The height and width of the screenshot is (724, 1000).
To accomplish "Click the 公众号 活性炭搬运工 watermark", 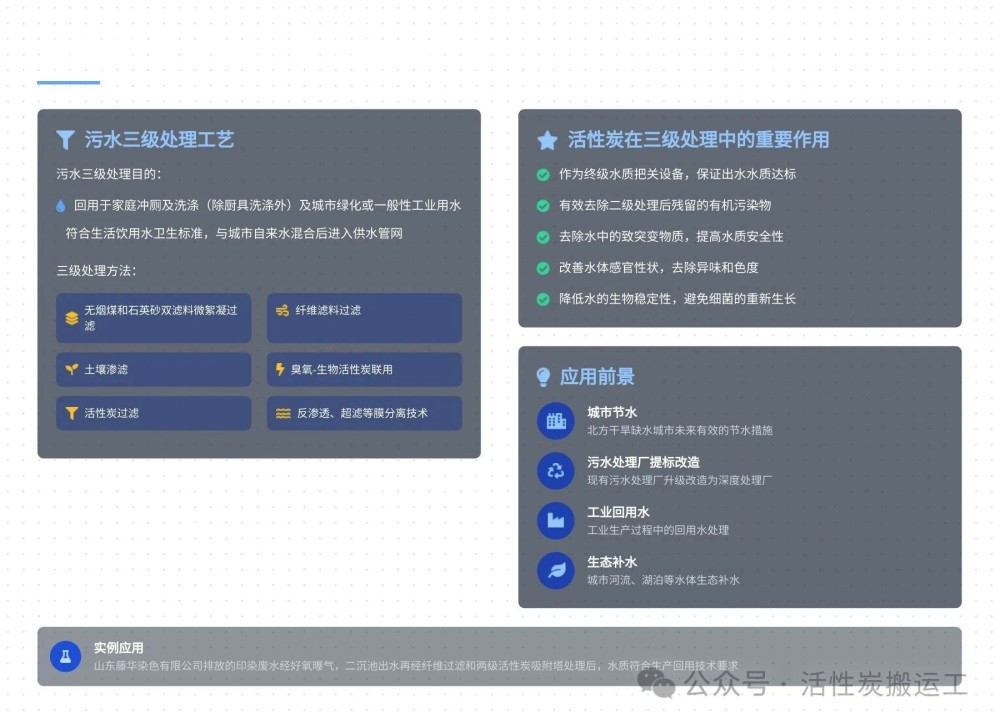I will click(805, 684).
